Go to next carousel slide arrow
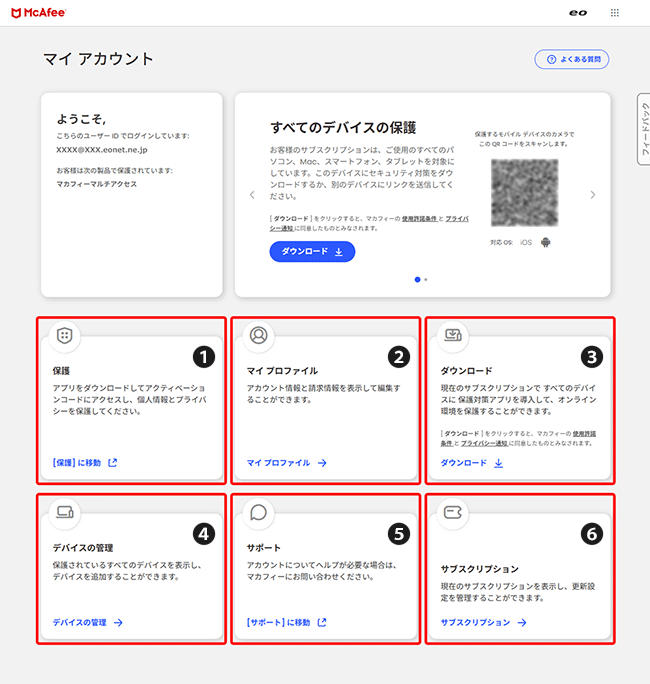The image size is (650, 684). click(592, 195)
